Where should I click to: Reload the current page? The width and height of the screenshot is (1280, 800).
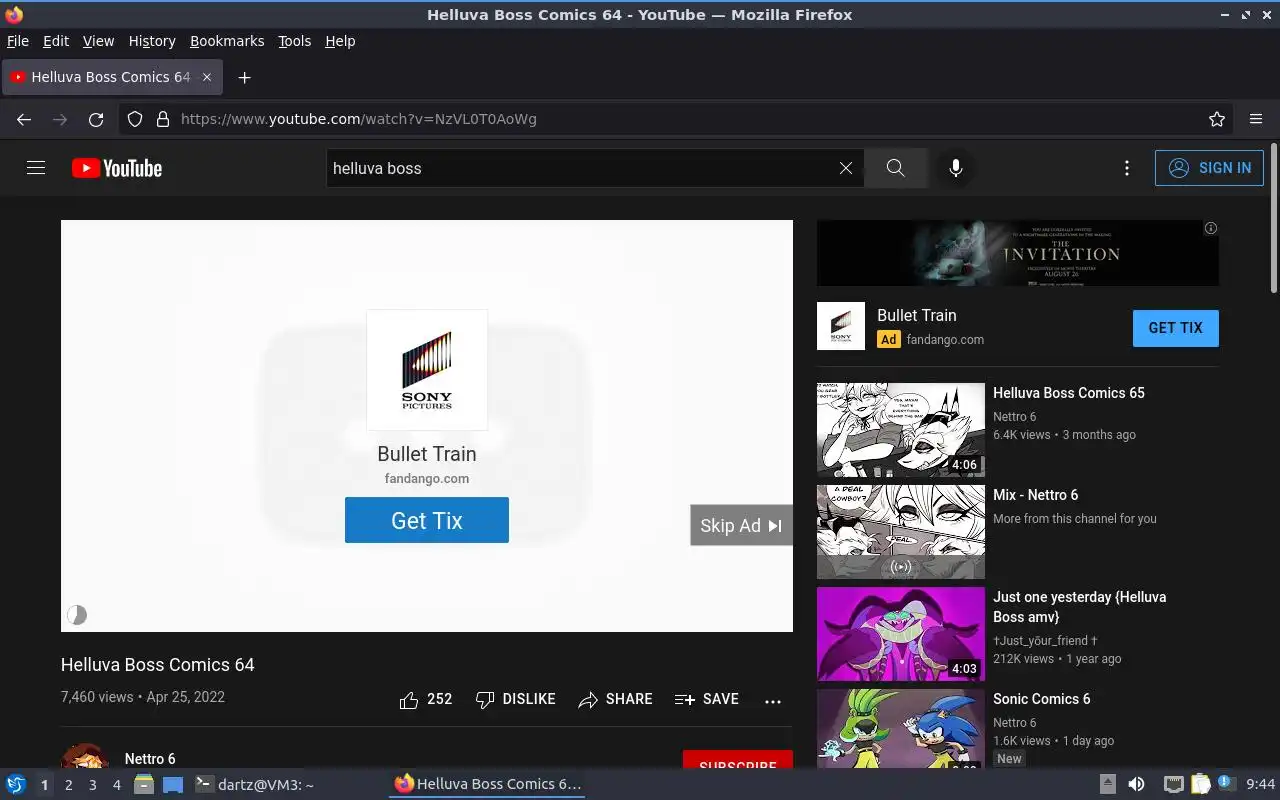pos(96,119)
